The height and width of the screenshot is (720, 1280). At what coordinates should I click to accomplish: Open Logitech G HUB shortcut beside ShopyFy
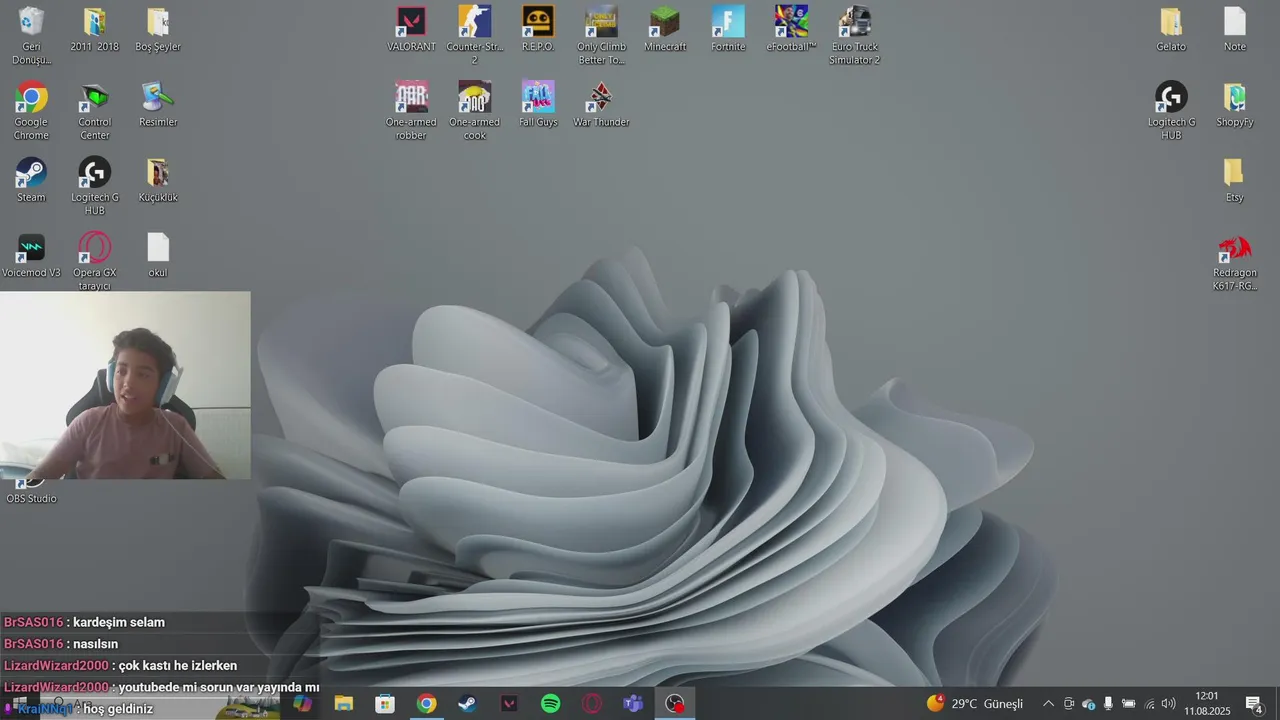pos(1171,110)
